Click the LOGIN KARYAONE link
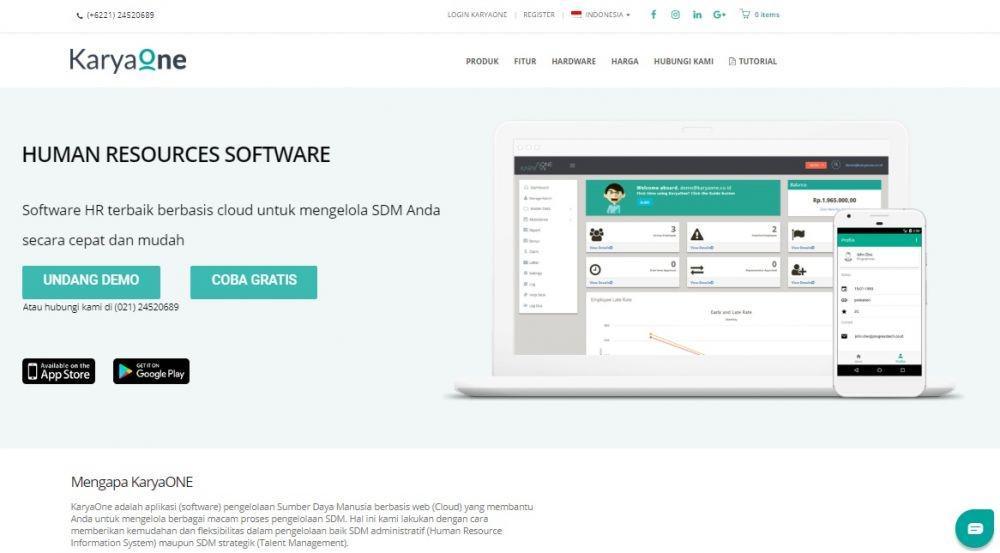The image size is (1000, 553). point(477,15)
